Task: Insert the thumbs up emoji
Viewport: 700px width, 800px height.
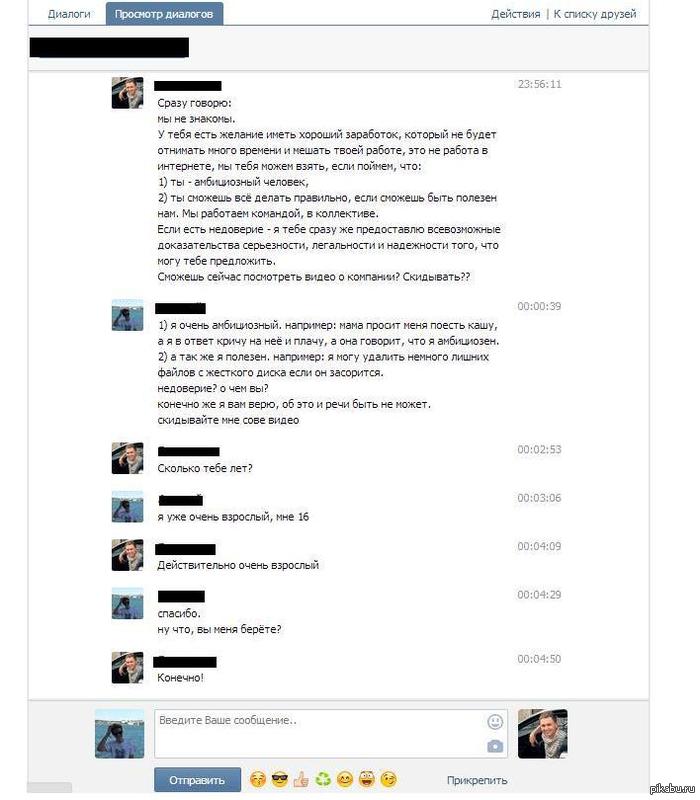Action: click(x=301, y=780)
